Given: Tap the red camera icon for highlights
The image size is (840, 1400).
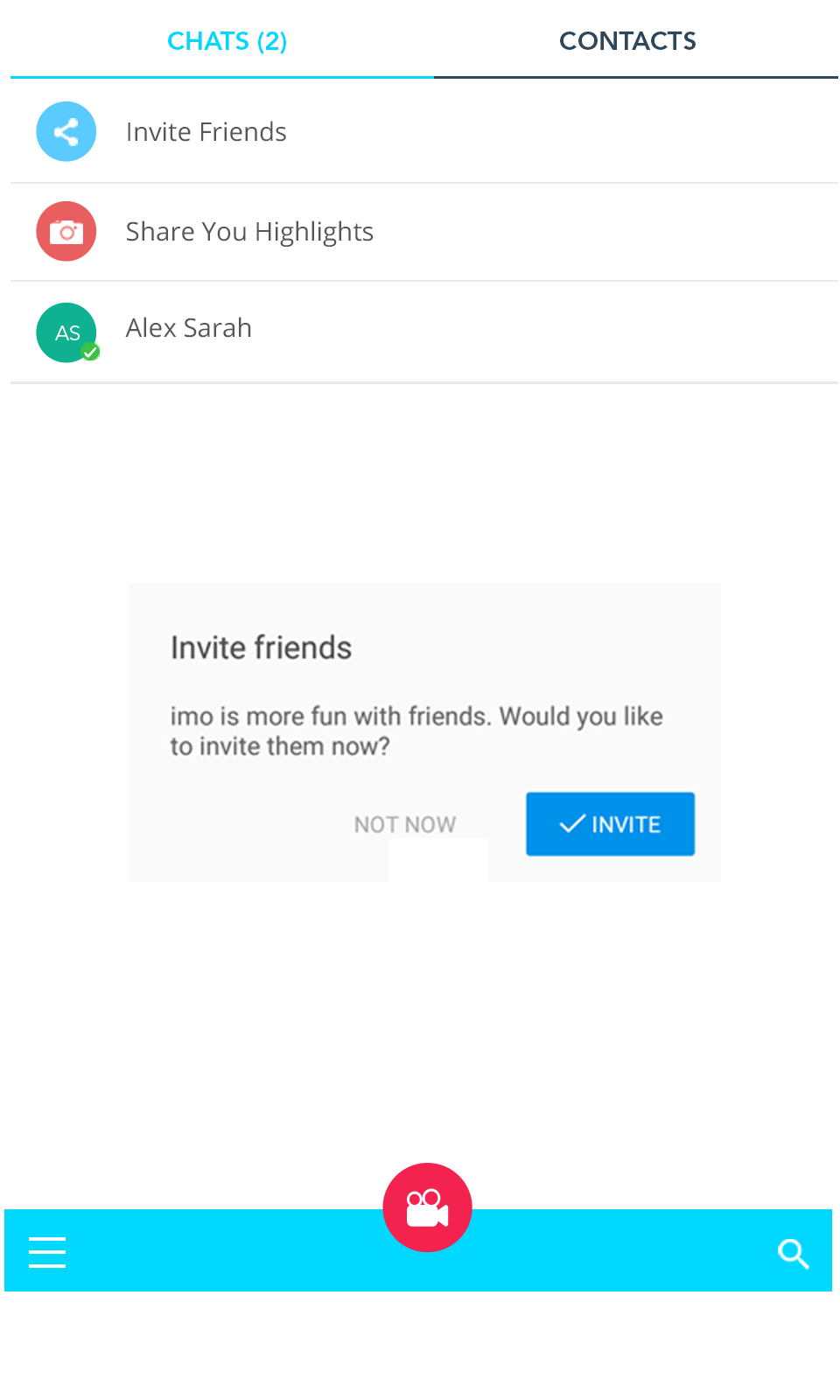Looking at the screenshot, I should [66, 232].
